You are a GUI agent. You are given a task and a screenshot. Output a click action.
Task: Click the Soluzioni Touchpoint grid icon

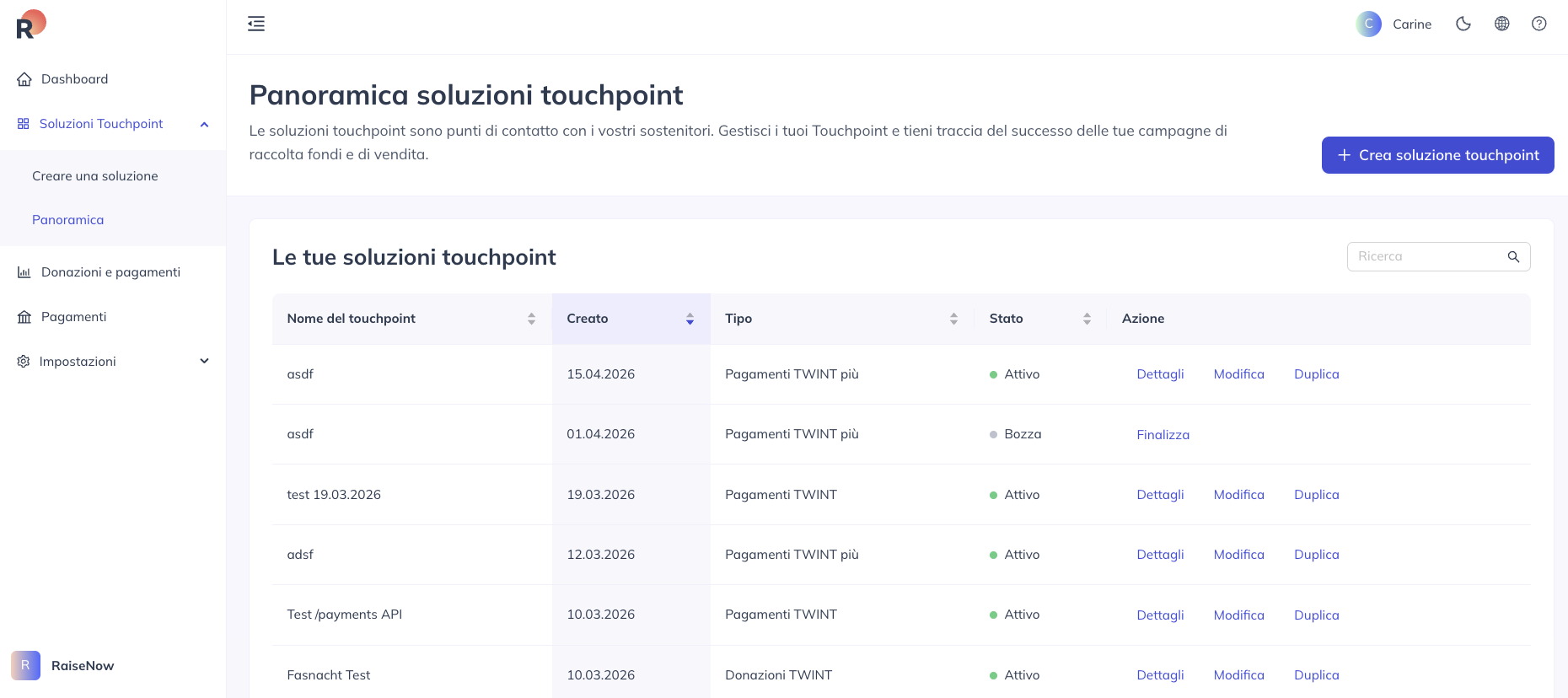coord(24,124)
